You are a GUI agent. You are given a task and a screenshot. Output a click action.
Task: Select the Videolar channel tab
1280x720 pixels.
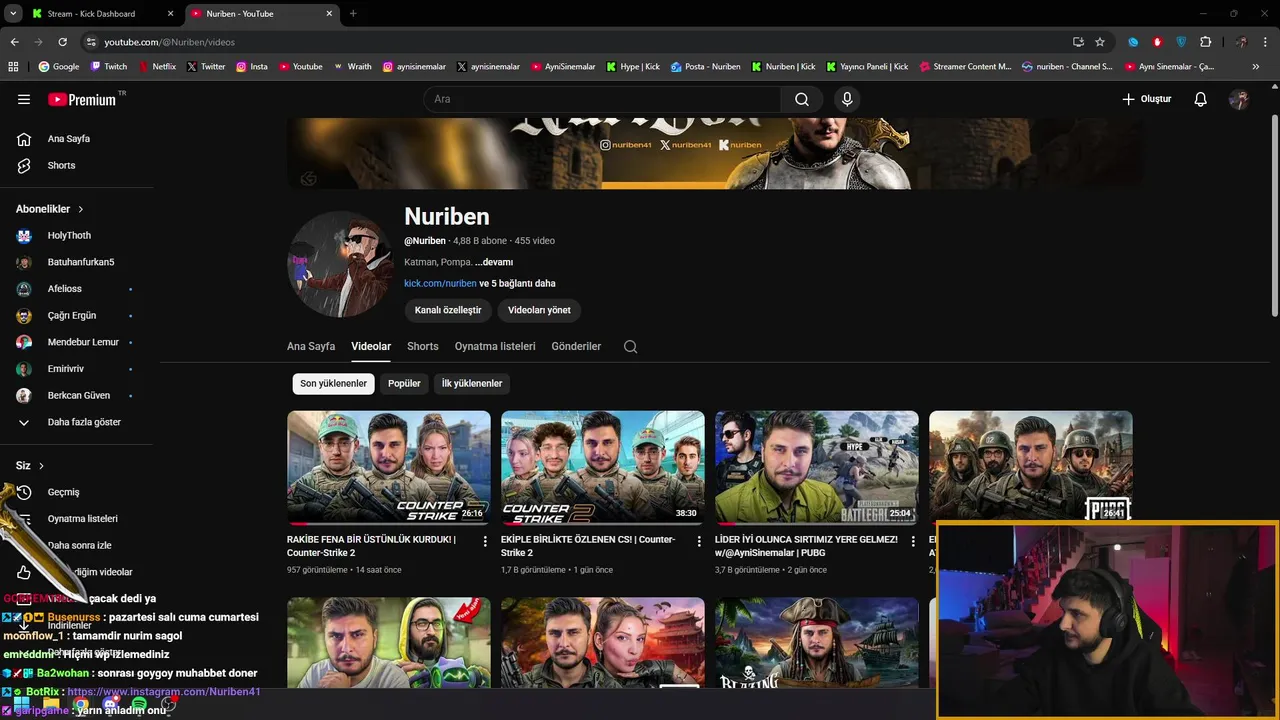[x=371, y=346]
